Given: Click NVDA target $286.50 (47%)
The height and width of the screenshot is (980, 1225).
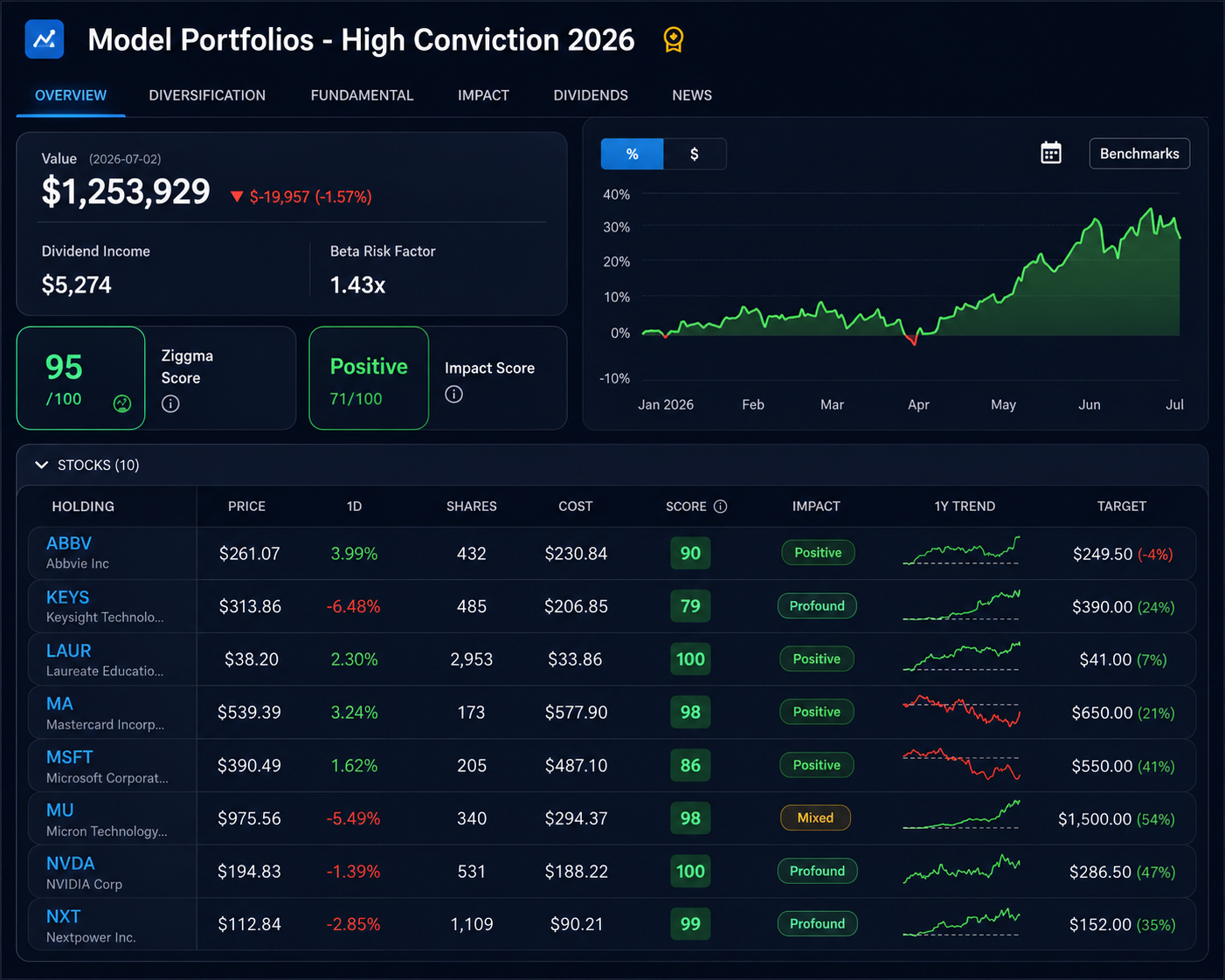Looking at the screenshot, I should (x=1122, y=873).
